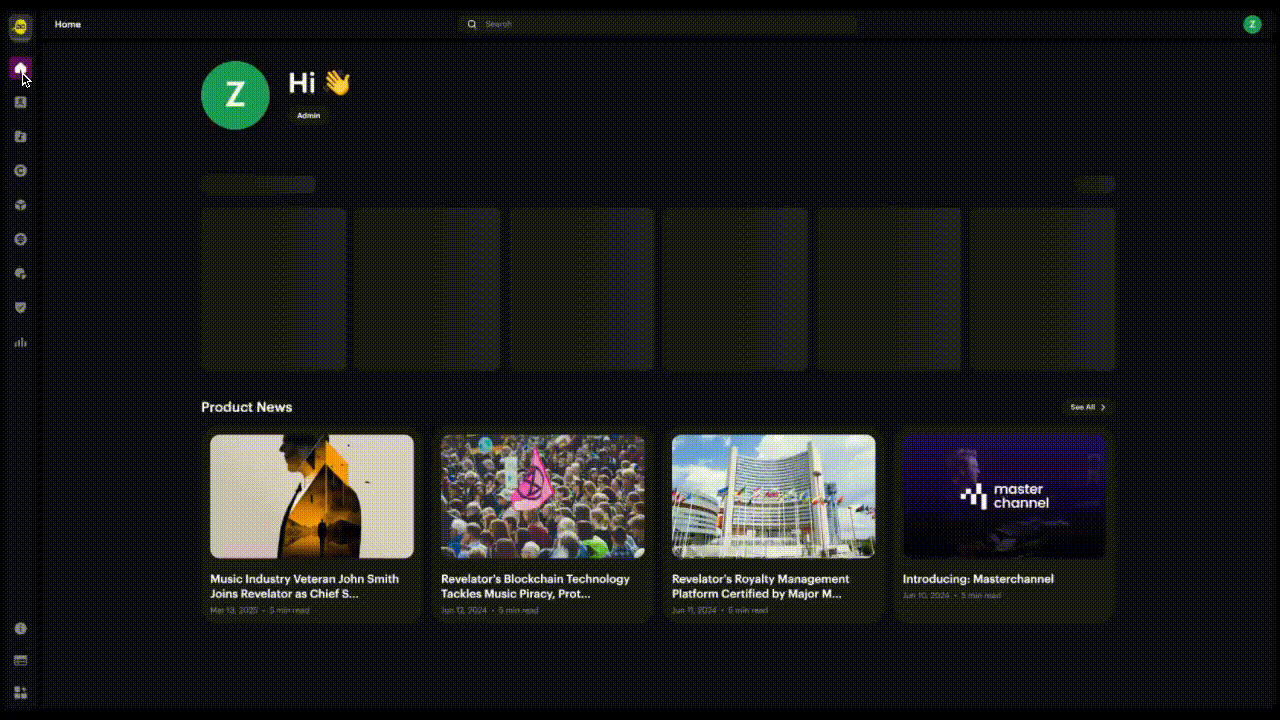Open 'Introducing: Masterchannel' headline
1280x720 pixels.
coord(978,579)
